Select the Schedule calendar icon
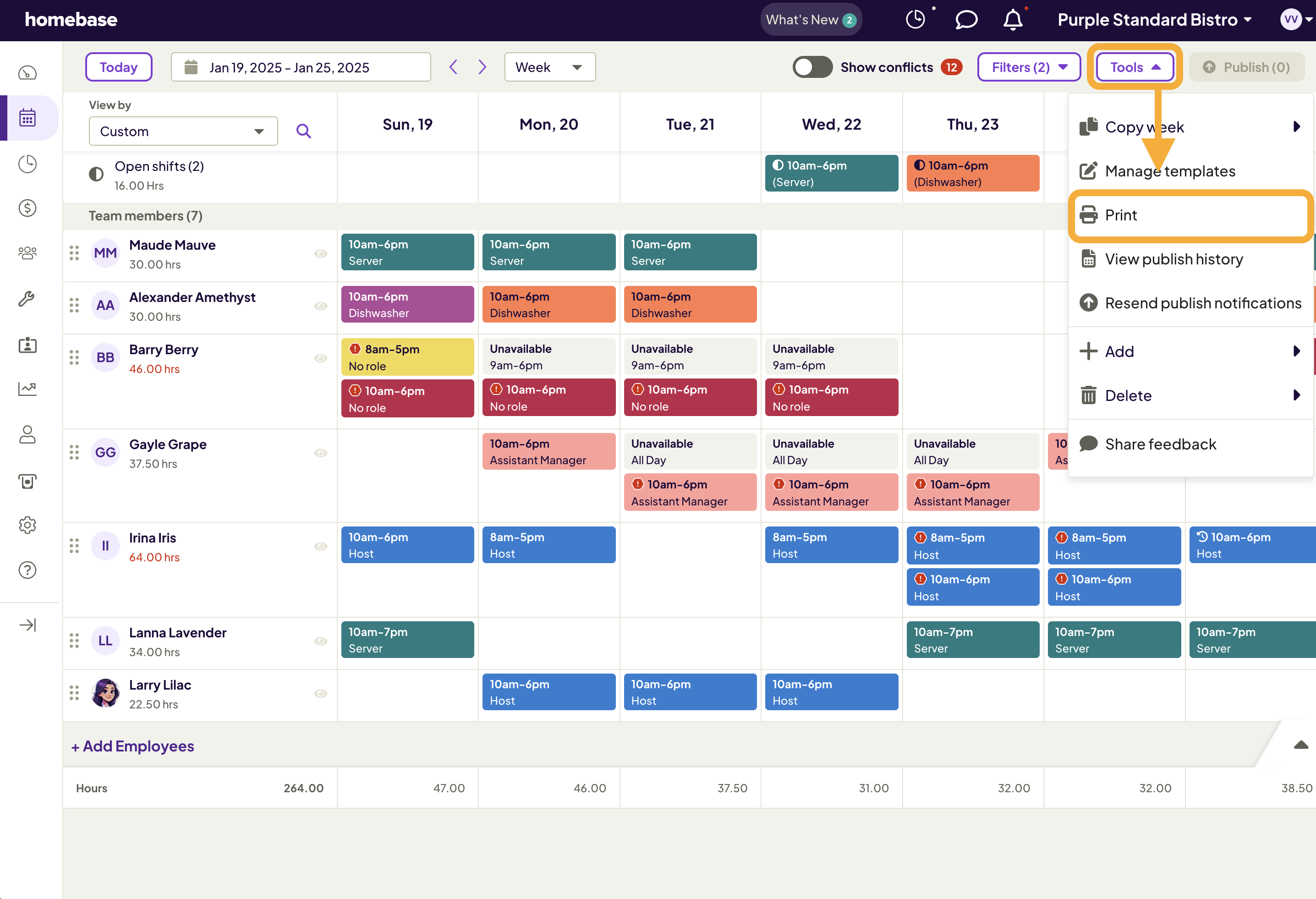This screenshot has width=1316, height=899. (x=27, y=117)
